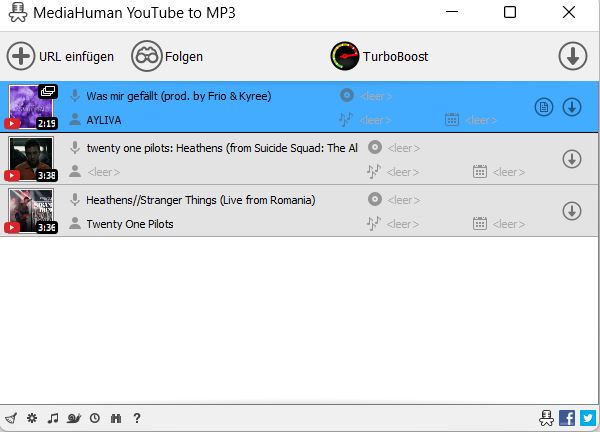Click microphone icon beside Was mir gefällt
The width and height of the screenshot is (600, 432).
point(75,96)
